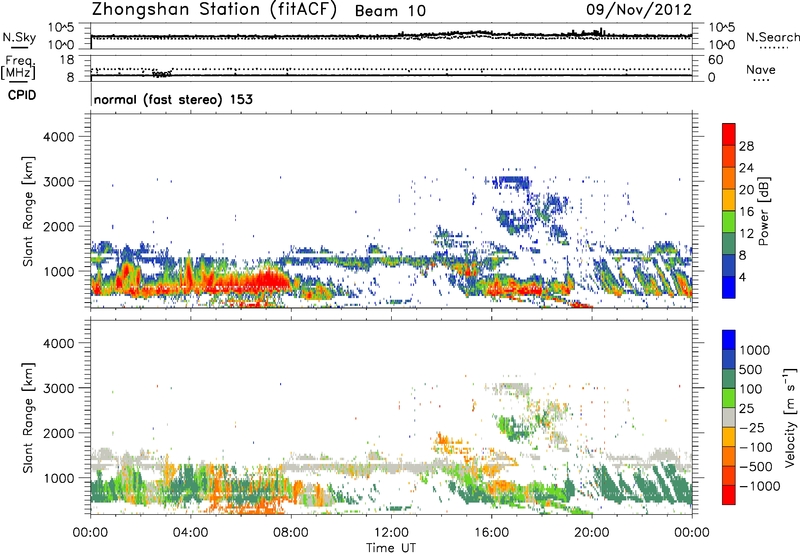This screenshot has width=800, height=554.
Task: Pick the yellow-orange 16–20 dB power swatch
Action: 729,200
